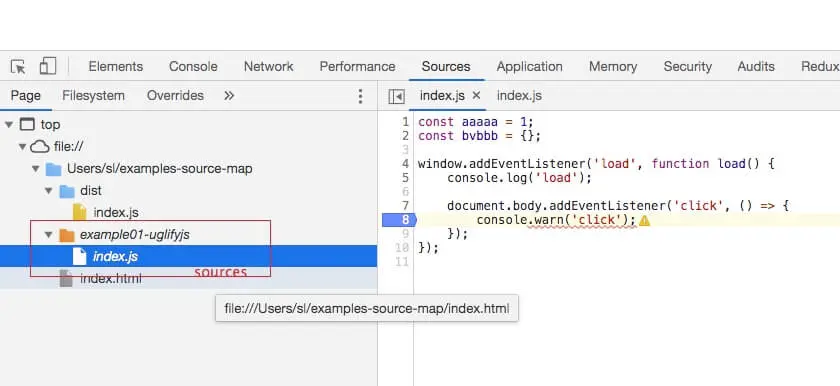
Task: Click the file:// cloud icon
Action: (40, 147)
